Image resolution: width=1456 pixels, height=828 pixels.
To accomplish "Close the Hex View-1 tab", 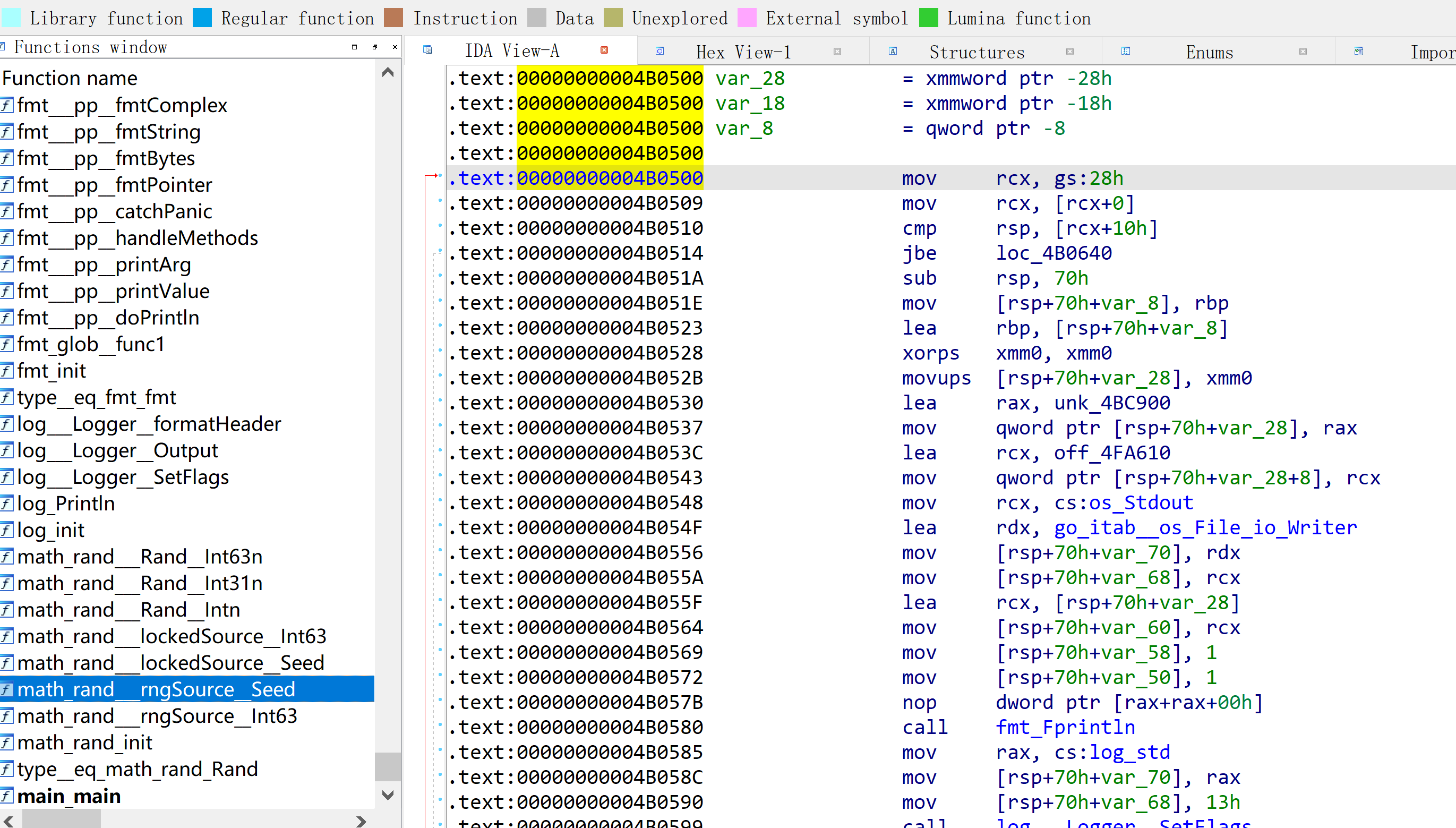I will tap(837, 51).
